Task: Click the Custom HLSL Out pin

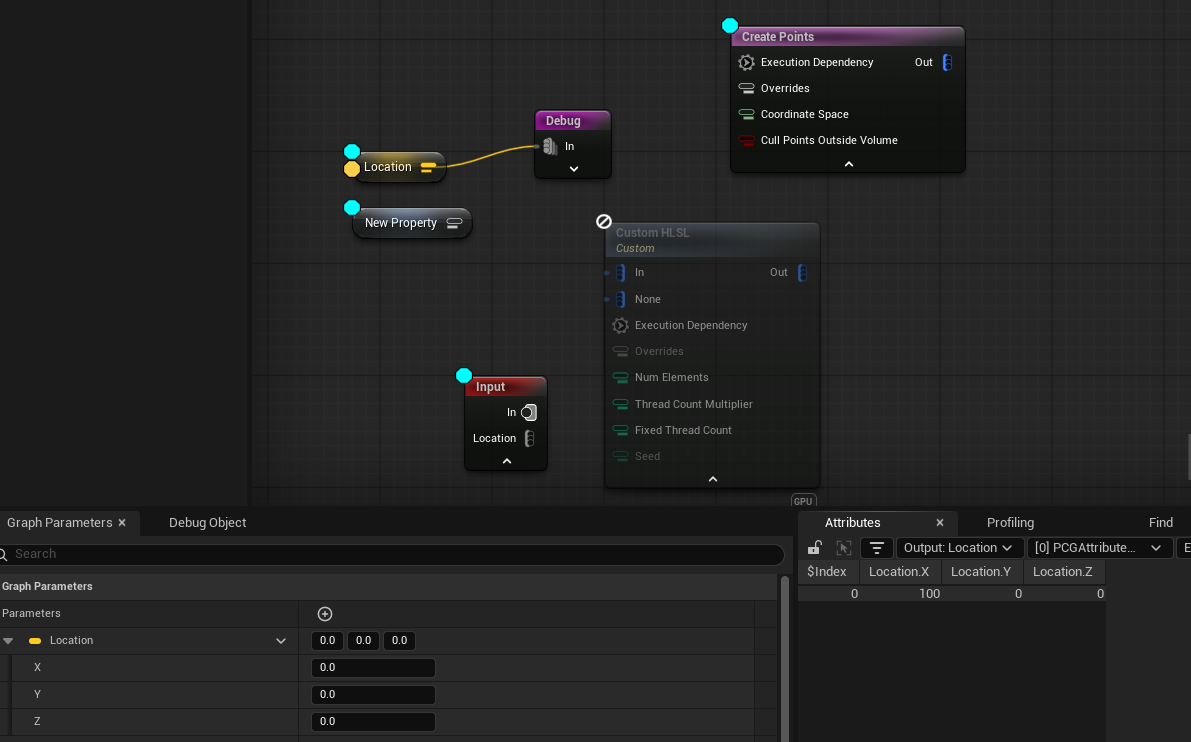Action: click(x=801, y=273)
